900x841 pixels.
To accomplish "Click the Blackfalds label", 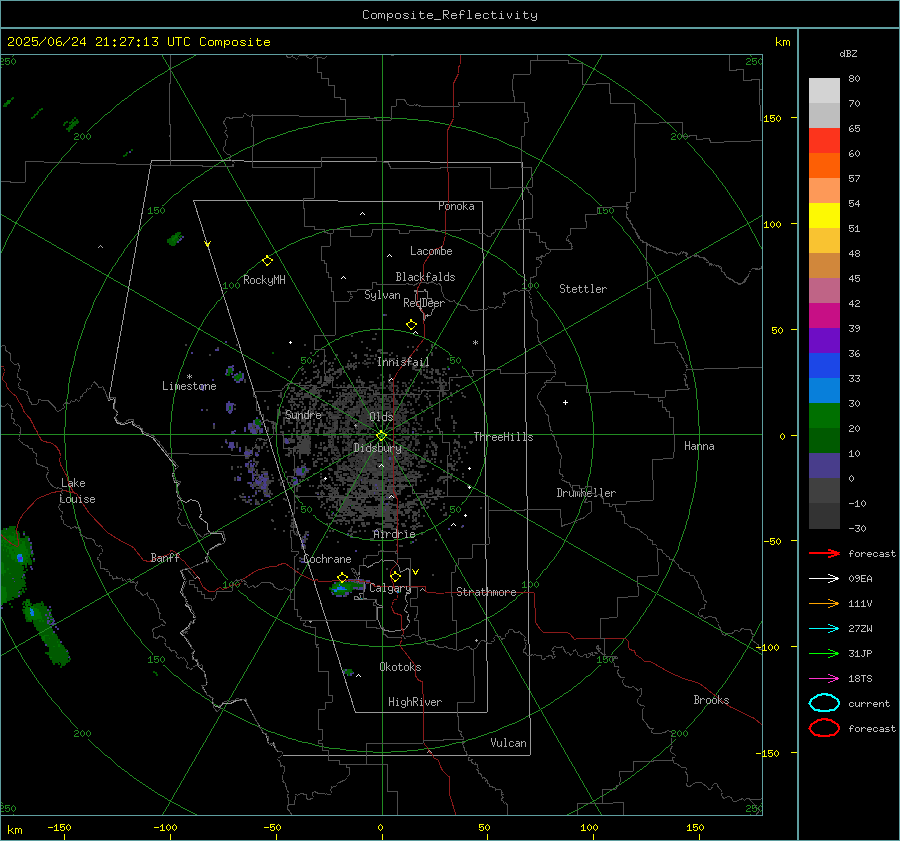I will pyautogui.click(x=425, y=277).
